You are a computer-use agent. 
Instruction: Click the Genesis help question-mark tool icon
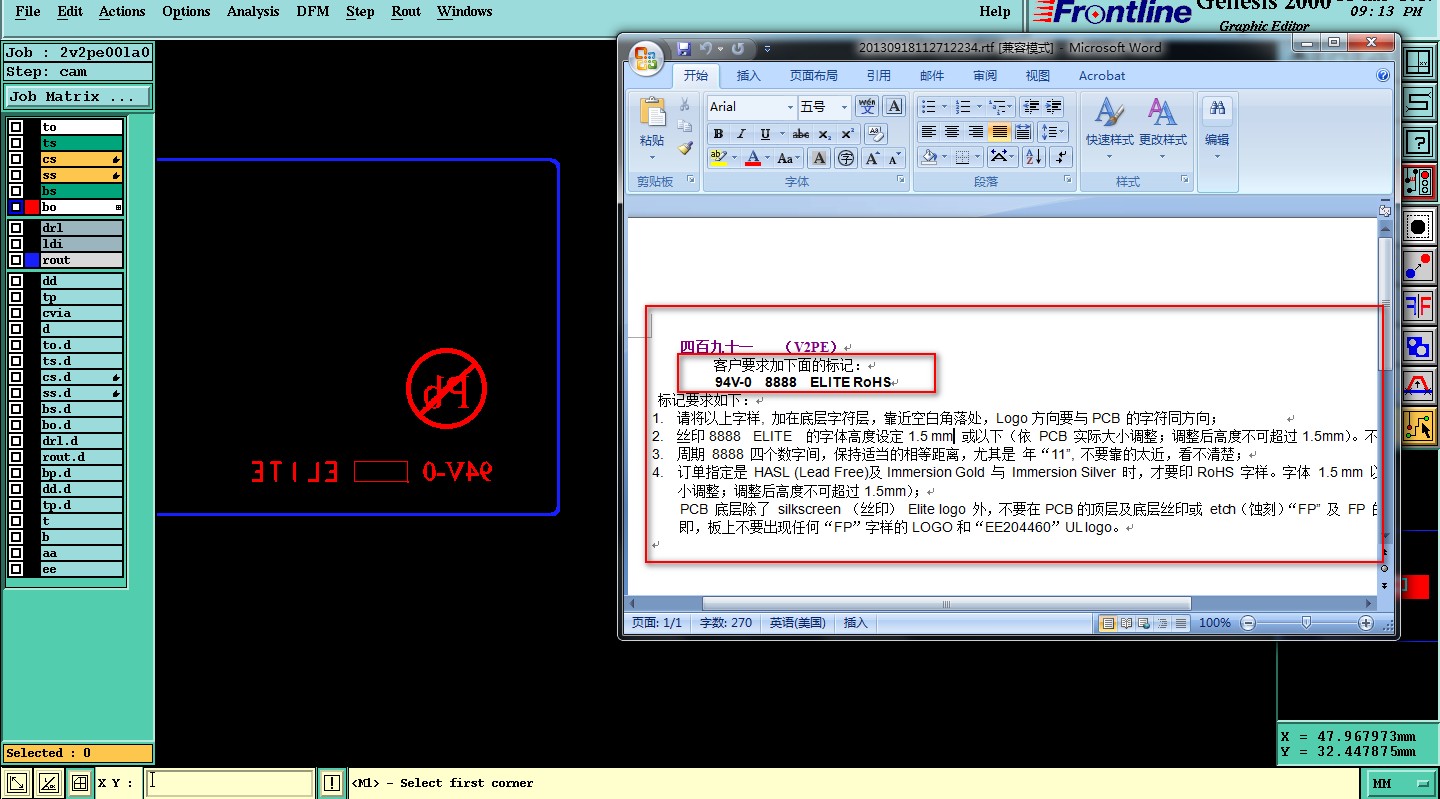point(1418,141)
